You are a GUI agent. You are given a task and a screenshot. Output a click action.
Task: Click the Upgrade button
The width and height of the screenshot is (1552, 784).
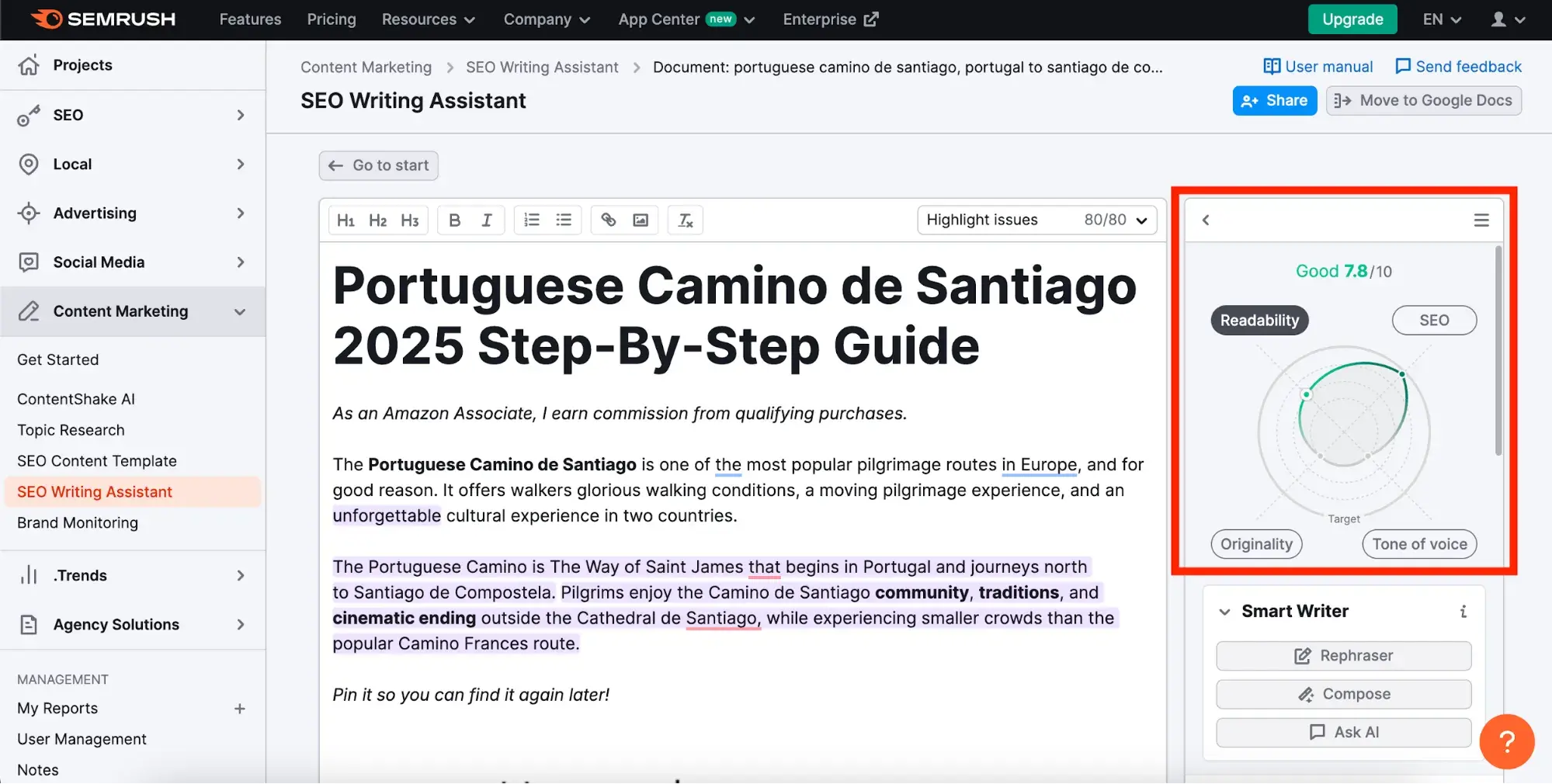point(1352,19)
